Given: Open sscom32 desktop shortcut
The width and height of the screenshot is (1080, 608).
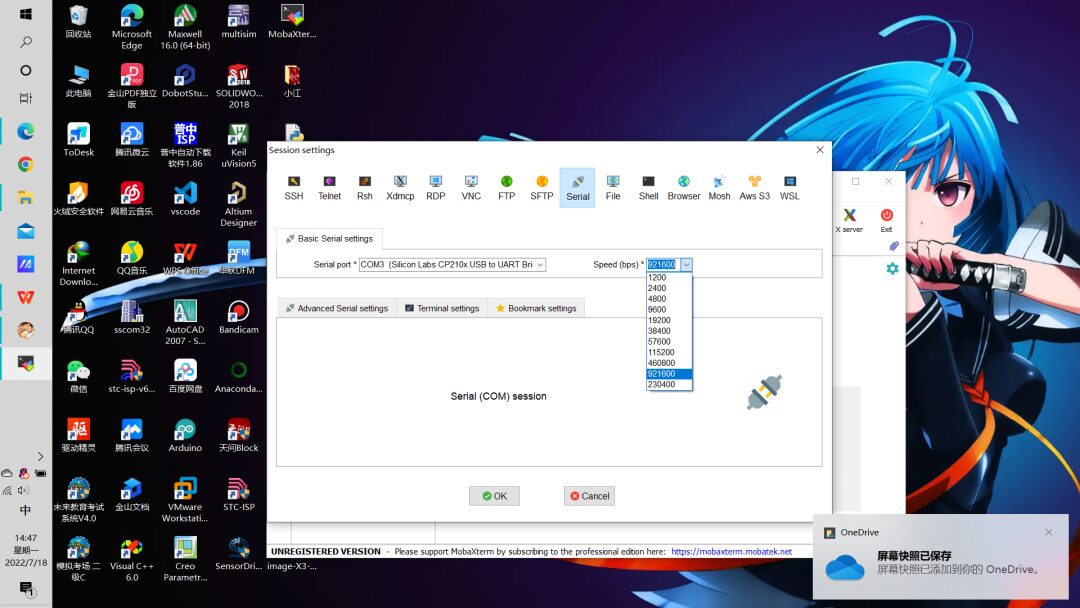Looking at the screenshot, I should [132, 317].
